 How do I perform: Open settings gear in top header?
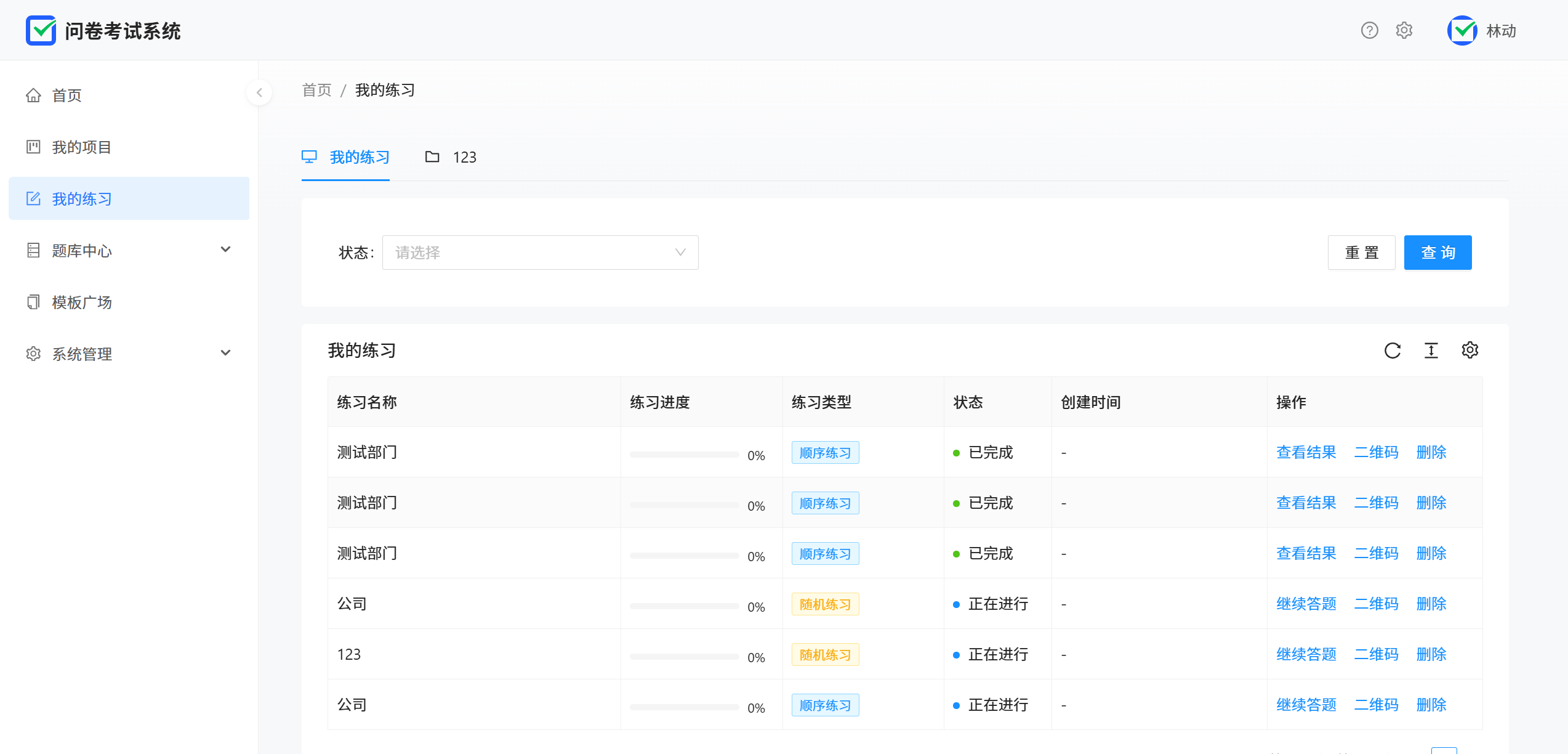(x=1404, y=30)
